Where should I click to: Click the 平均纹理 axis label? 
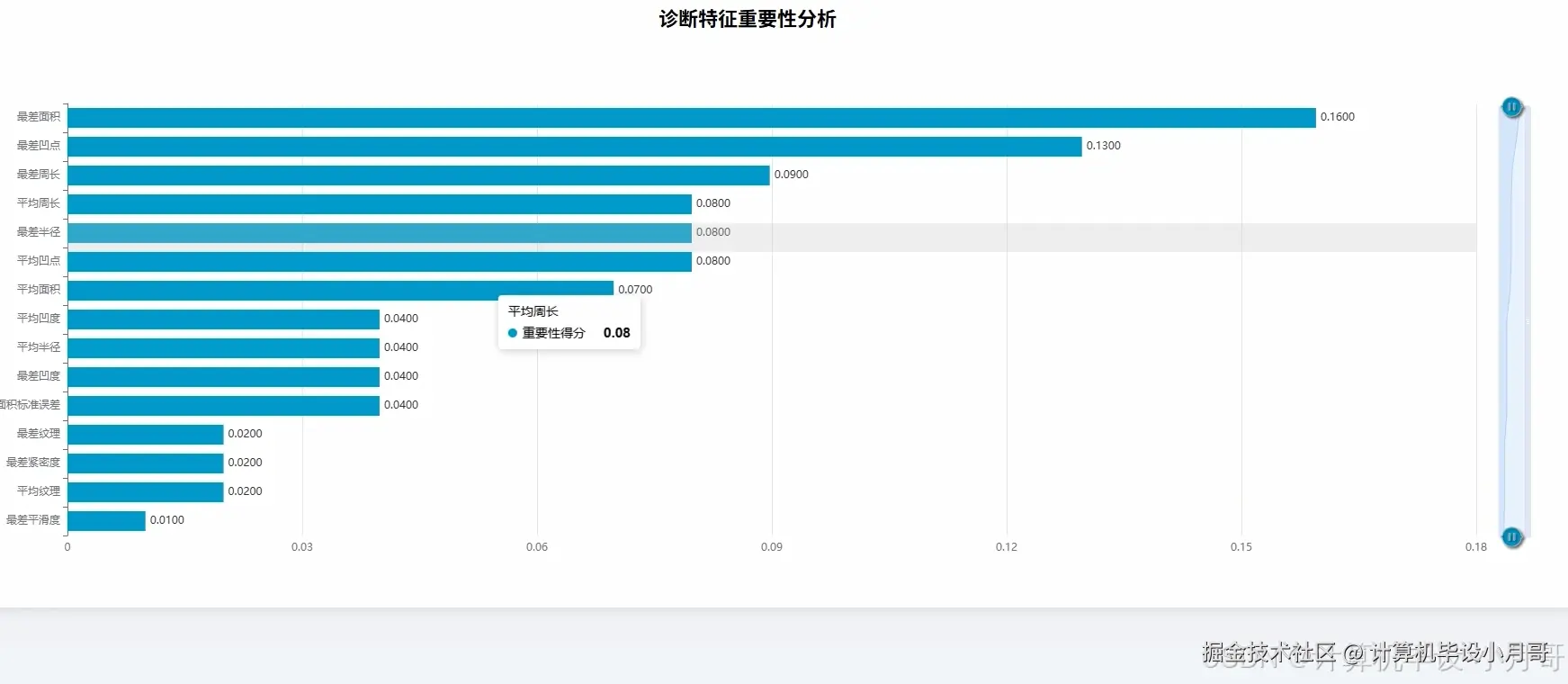[x=39, y=491]
